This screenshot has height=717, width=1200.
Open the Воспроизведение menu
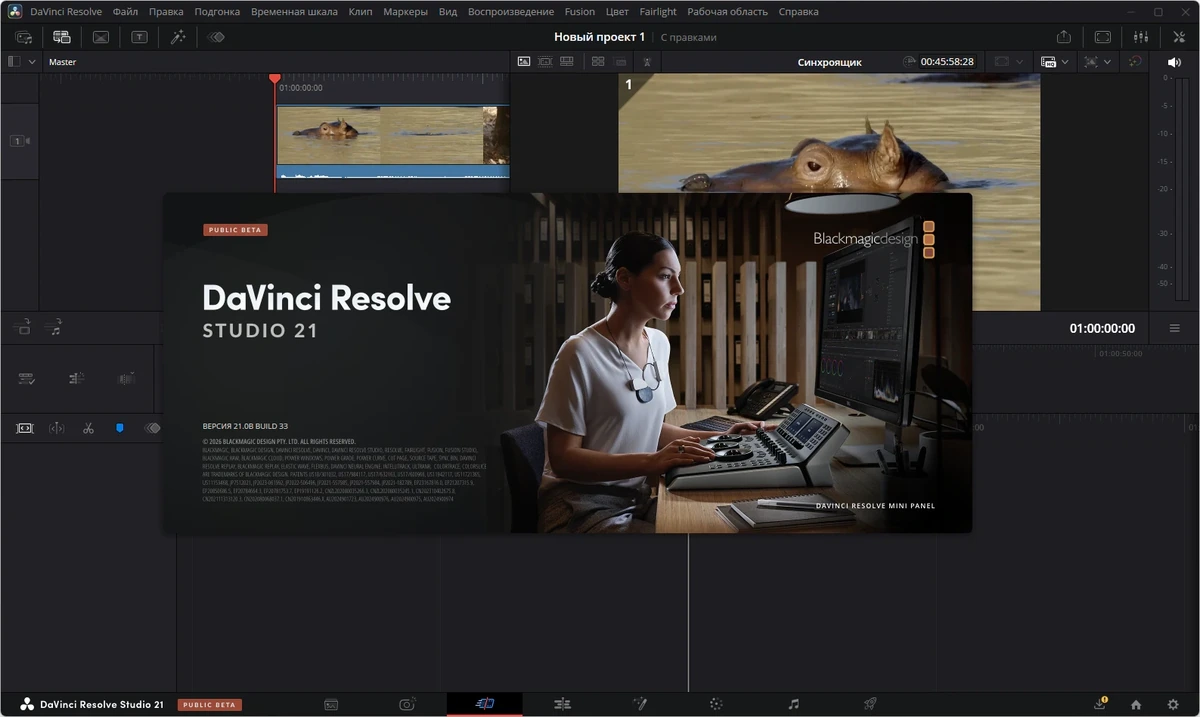pos(510,12)
